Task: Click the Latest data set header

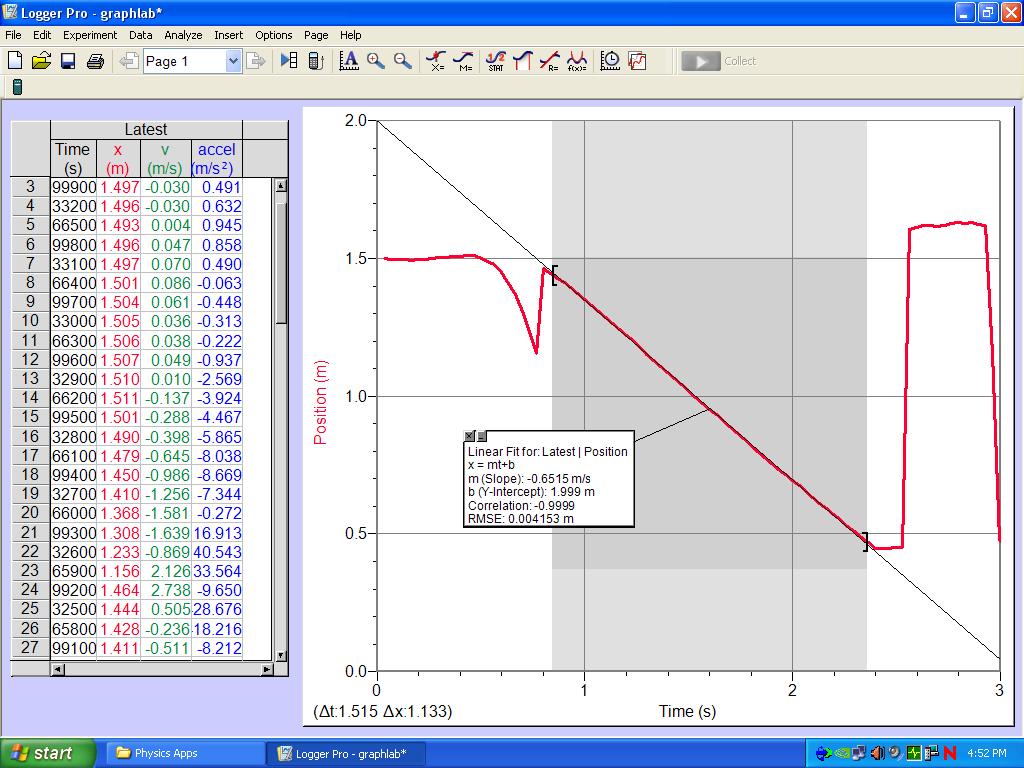Action: (x=146, y=129)
